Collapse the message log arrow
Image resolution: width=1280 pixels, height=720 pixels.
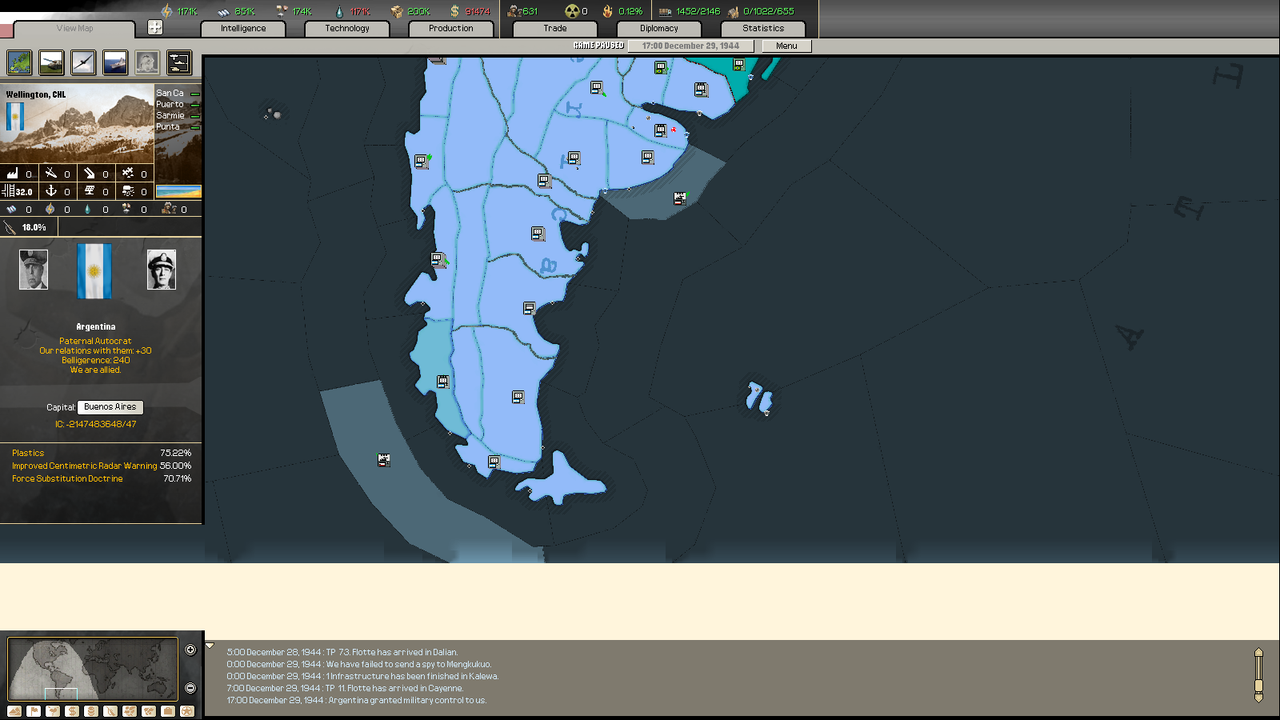(x=210, y=646)
